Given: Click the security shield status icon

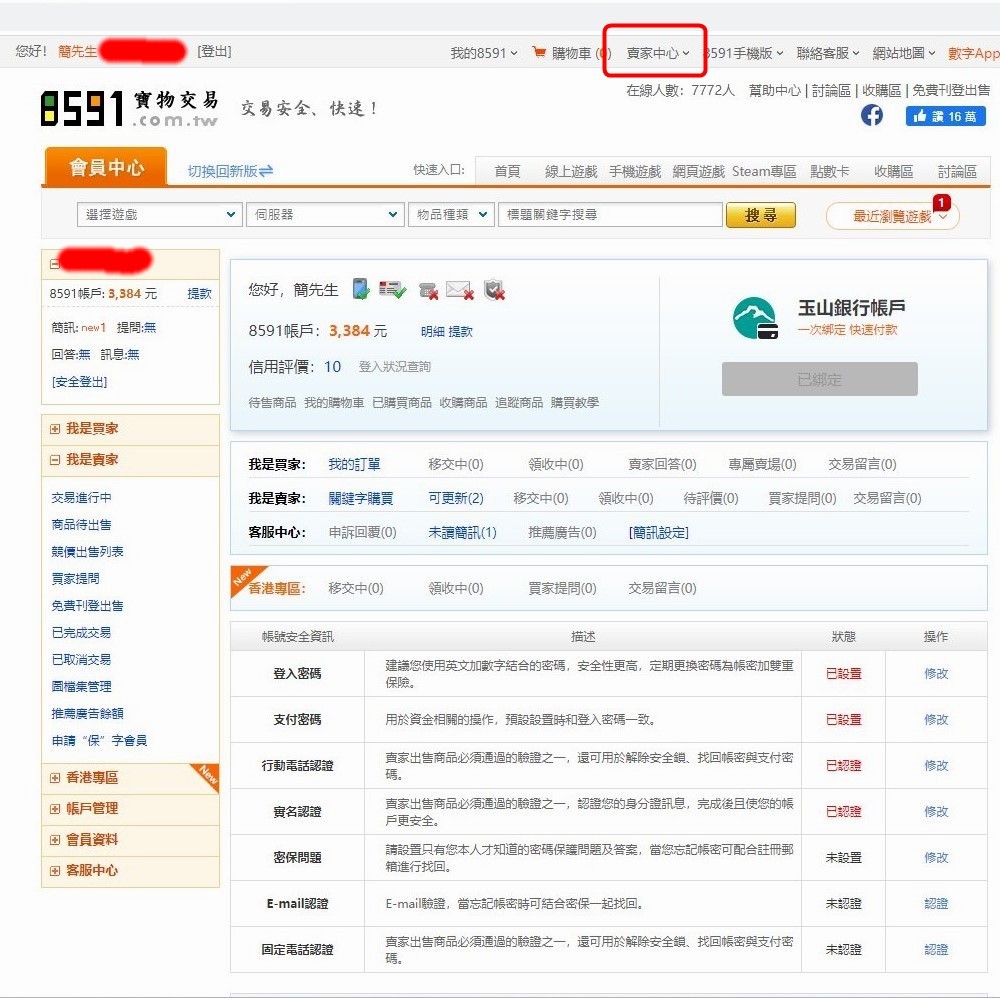Looking at the screenshot, I should click(x=494, y=290).
